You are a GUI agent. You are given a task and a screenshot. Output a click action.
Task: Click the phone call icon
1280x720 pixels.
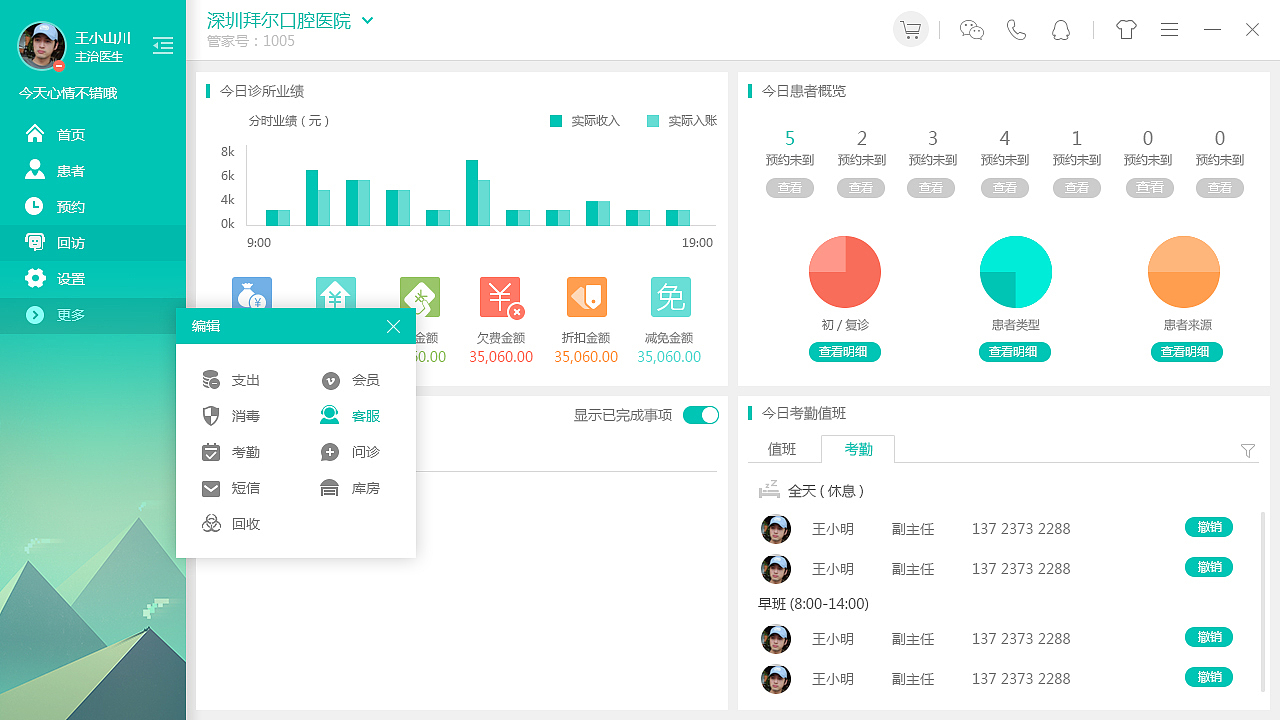click(x=1017, y=30)
